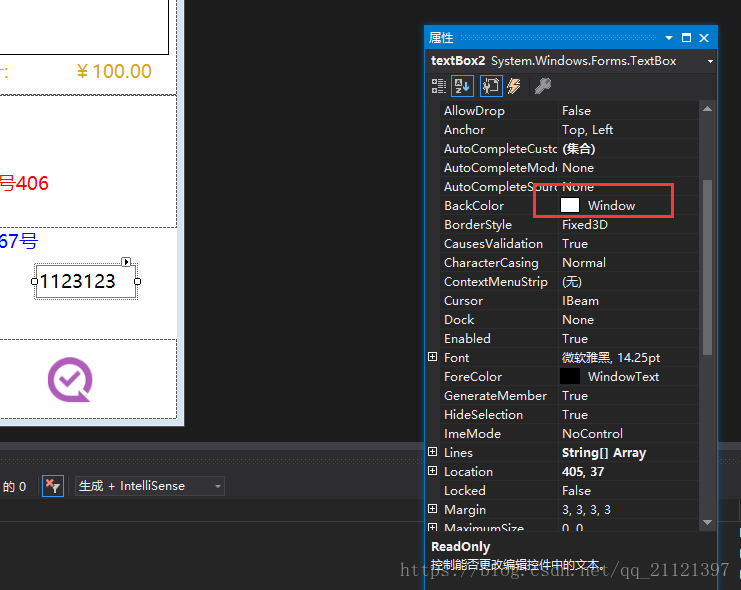Edit the Anchor value Top, Left
The height and width of the screenshot is (590, 741).
coord(587,130)
